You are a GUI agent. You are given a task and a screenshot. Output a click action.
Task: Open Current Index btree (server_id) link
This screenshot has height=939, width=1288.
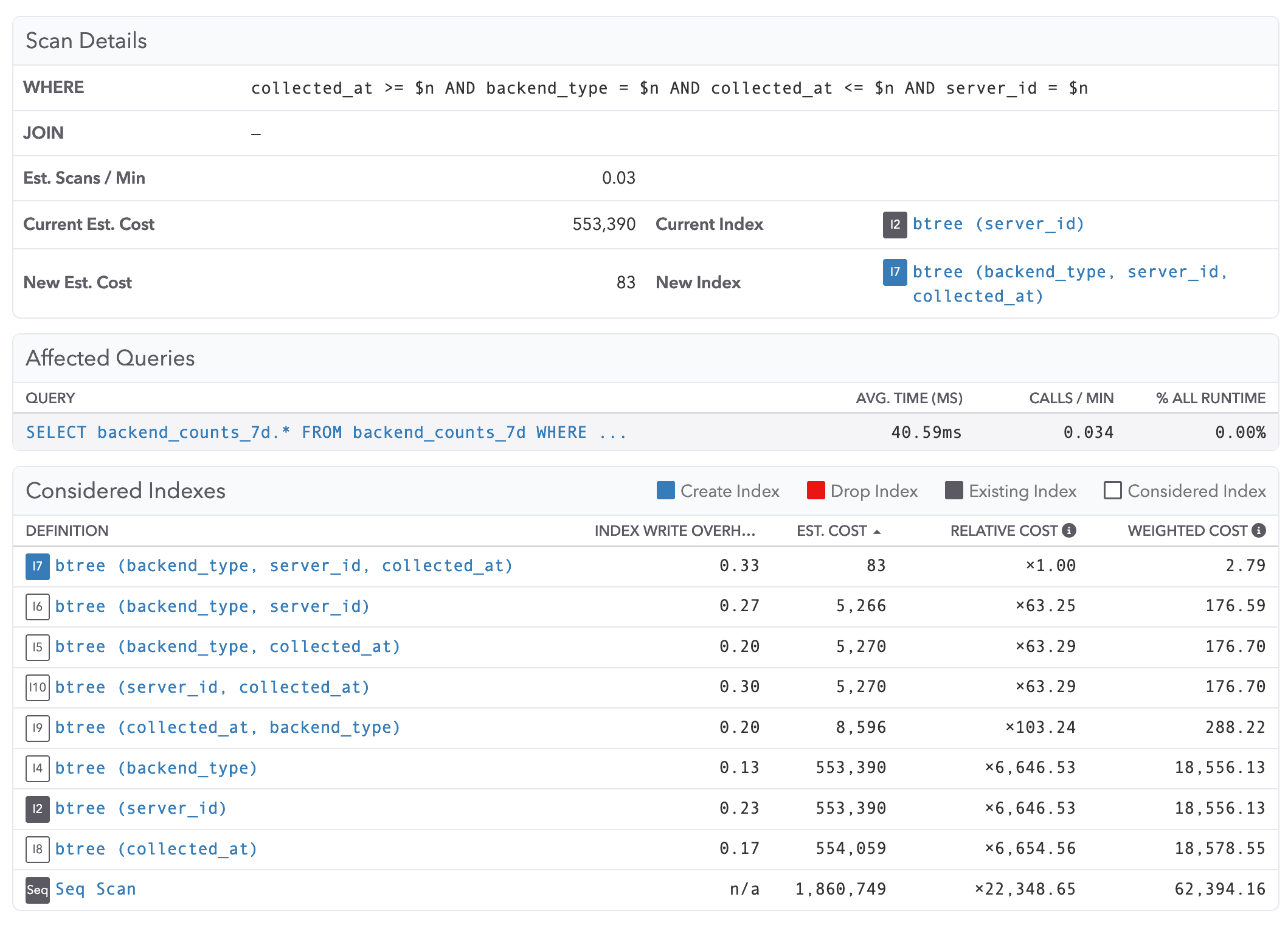click(999, 224)
